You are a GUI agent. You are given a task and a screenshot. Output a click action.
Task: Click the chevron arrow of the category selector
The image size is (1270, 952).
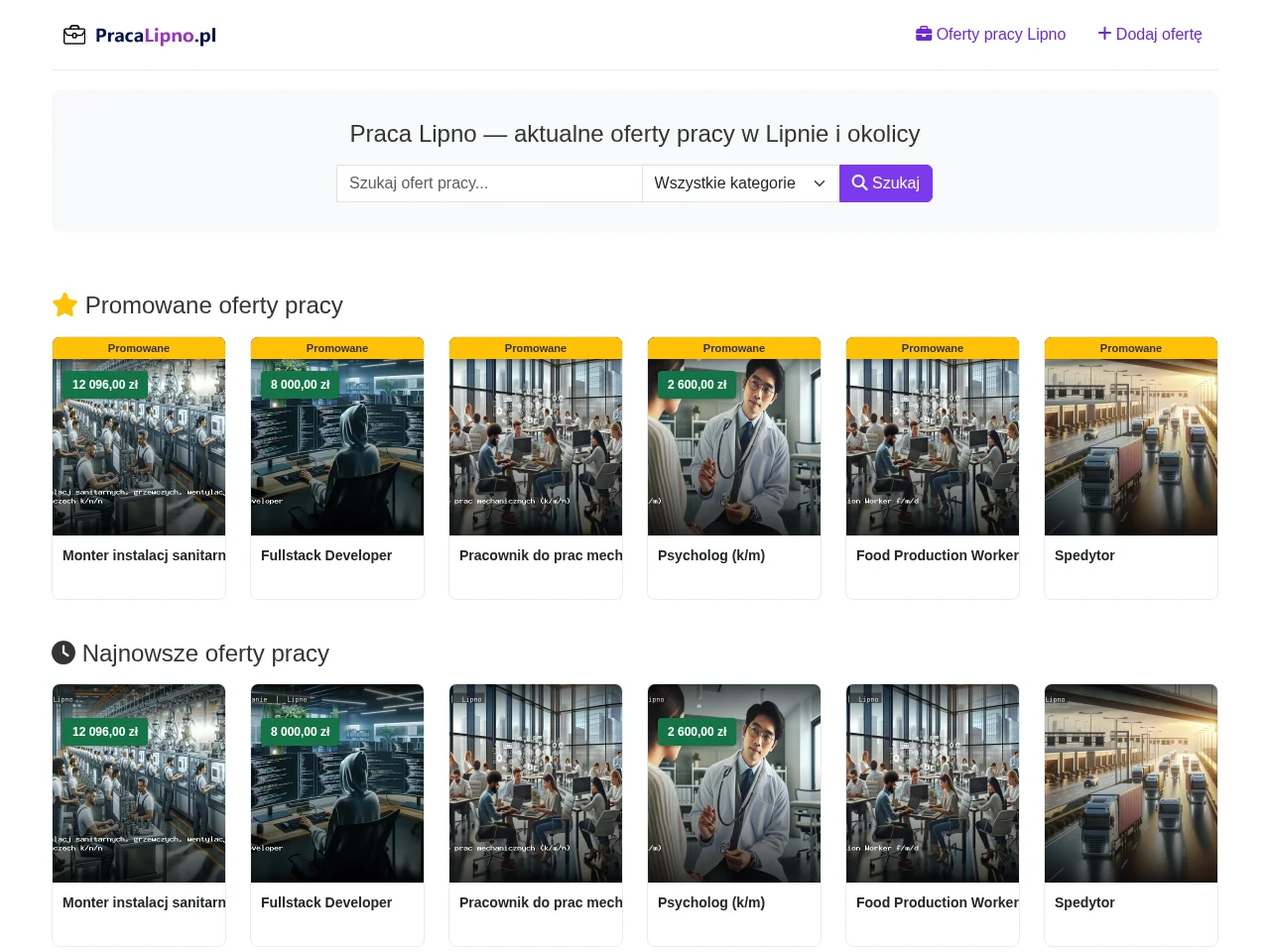pos(820,183)
